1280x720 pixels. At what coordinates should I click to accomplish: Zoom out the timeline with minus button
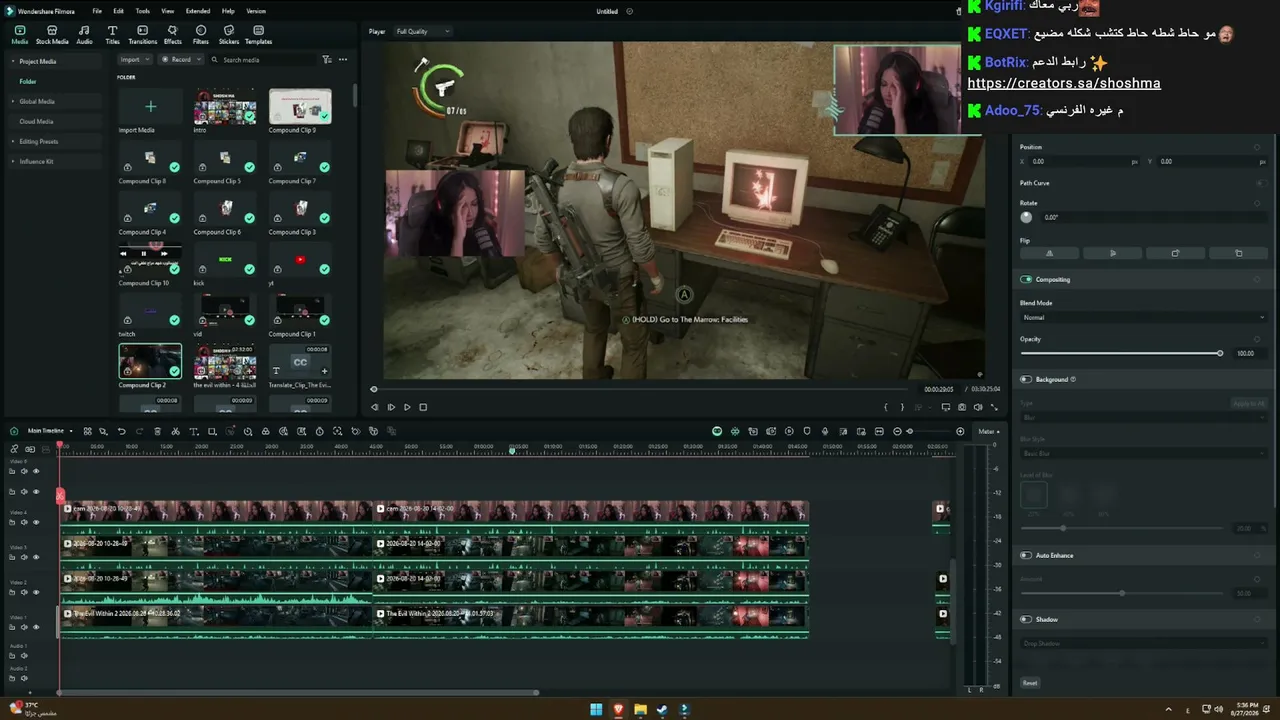coord(897,431)
